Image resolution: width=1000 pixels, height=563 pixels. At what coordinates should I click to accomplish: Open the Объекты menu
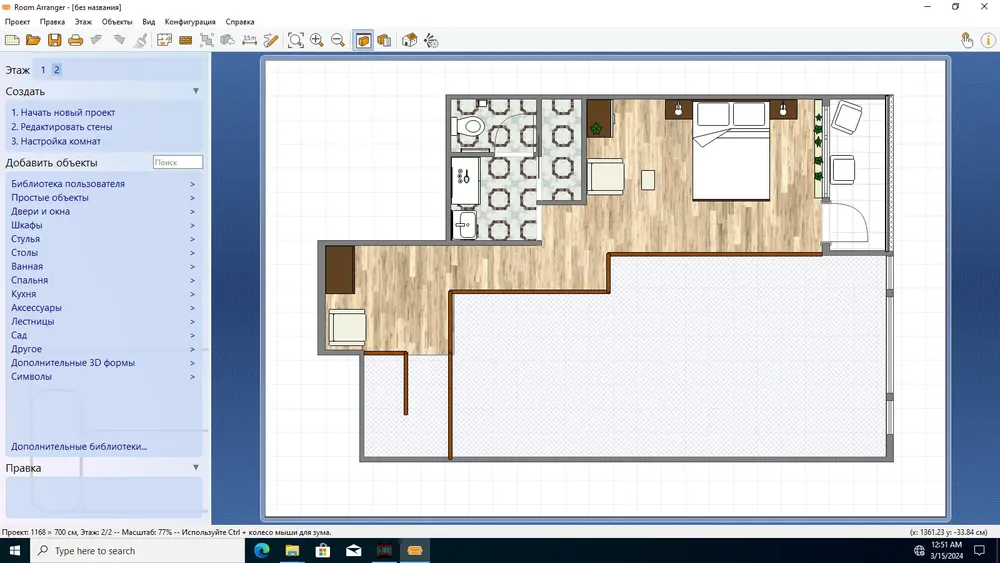pos(117,22)
